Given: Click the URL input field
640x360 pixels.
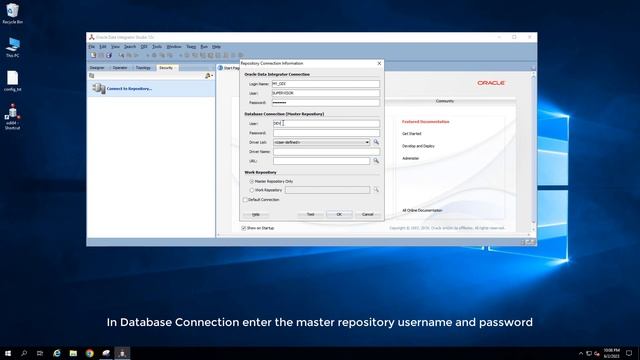Looking at the screenshot, I should pyautogui.click(x=322, y=161).
